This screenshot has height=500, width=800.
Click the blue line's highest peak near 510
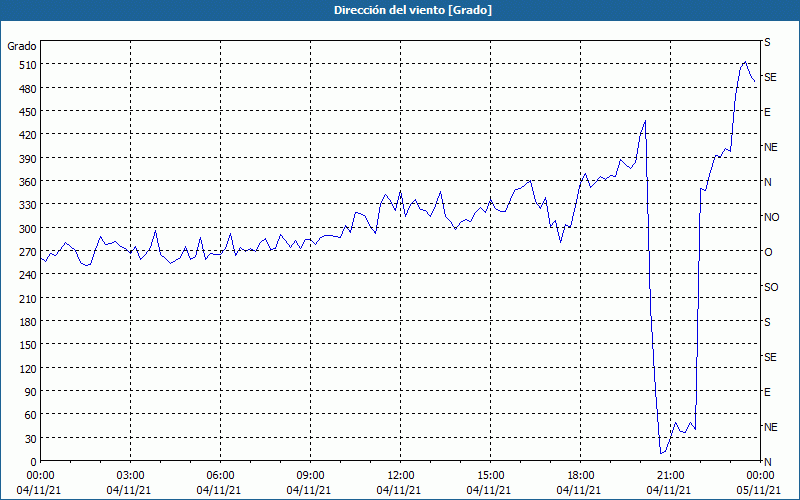coord(745,62)
